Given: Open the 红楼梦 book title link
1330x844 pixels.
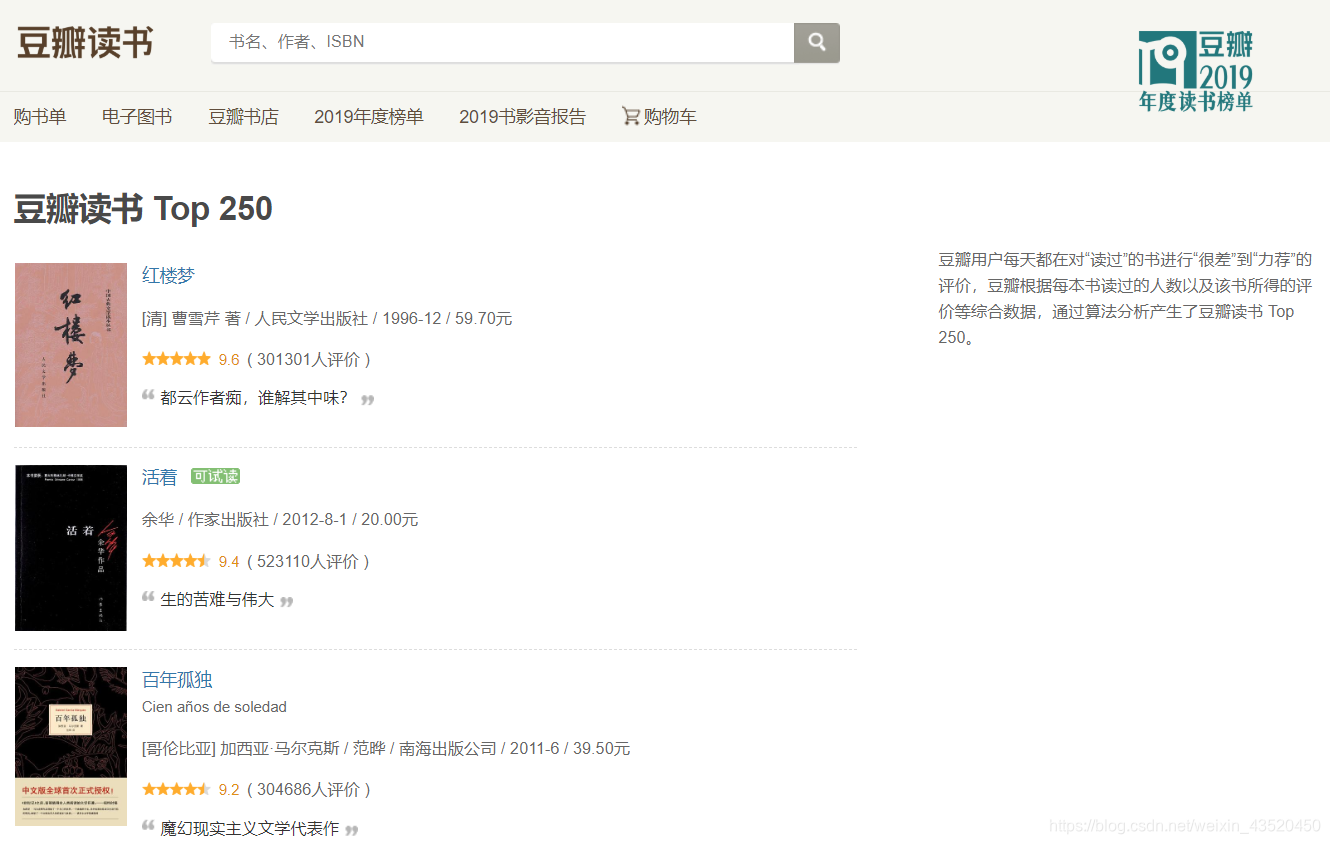Looking at the screenshot, I should [x=168, y=276].
